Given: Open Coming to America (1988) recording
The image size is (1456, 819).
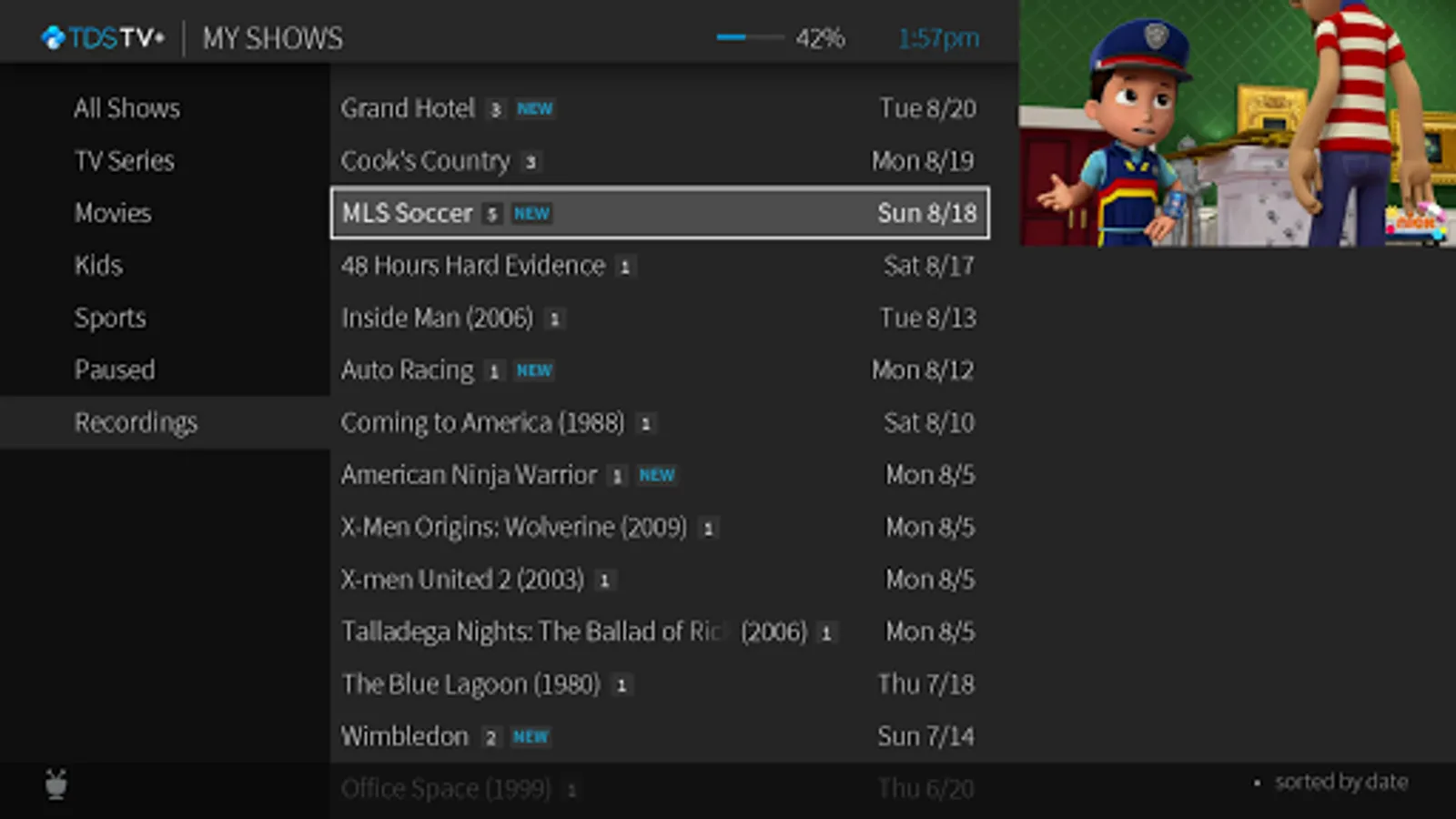Looking at the screenshot, I should point(482,422).
